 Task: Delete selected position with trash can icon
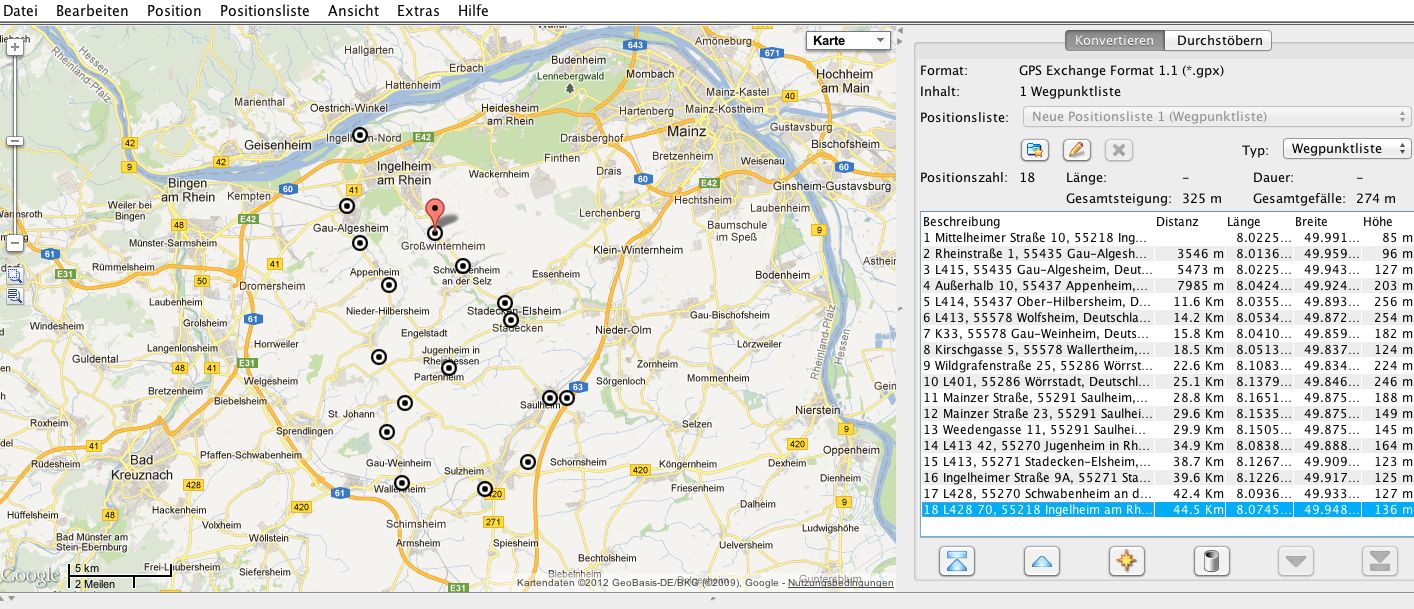[1211, 561]
